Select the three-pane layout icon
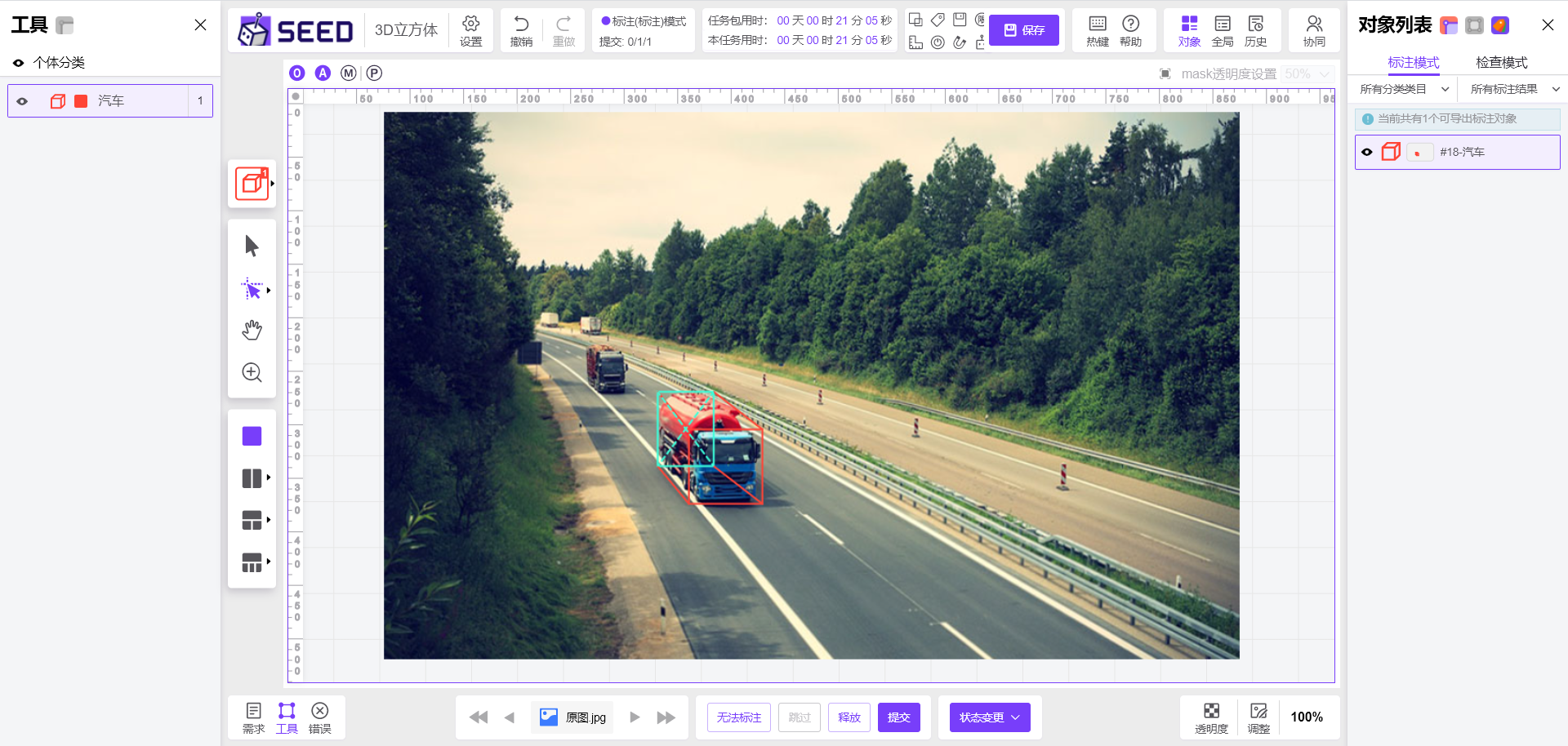Image resolution: width=1568 pixels, height=746 pixels. pos(252,520)
